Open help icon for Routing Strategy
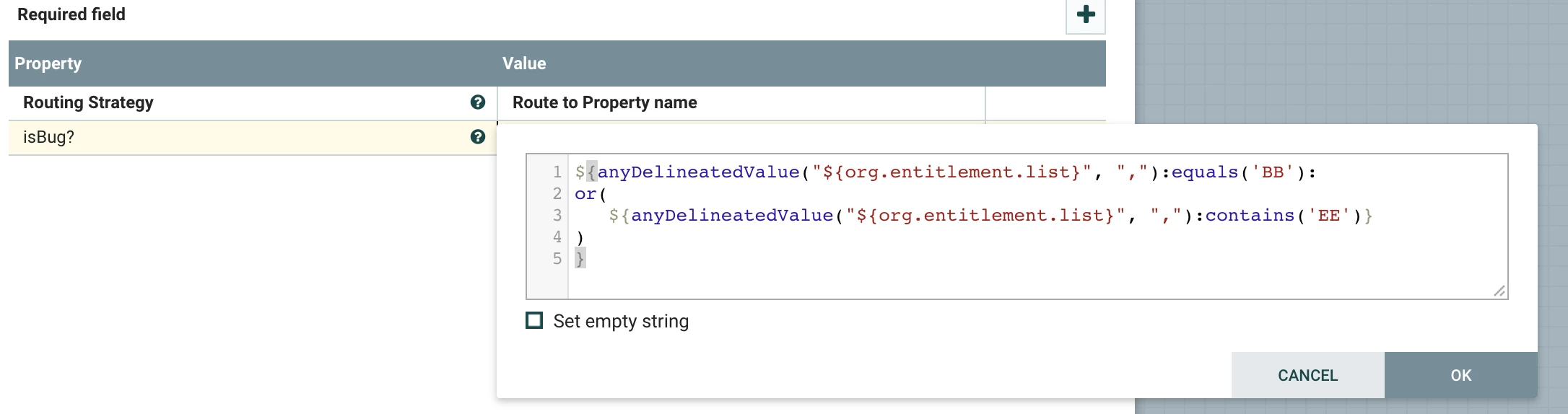Image resolution: width=1568 pixels, height=414 pixels. pyautogui.click(x=477, y=102)
